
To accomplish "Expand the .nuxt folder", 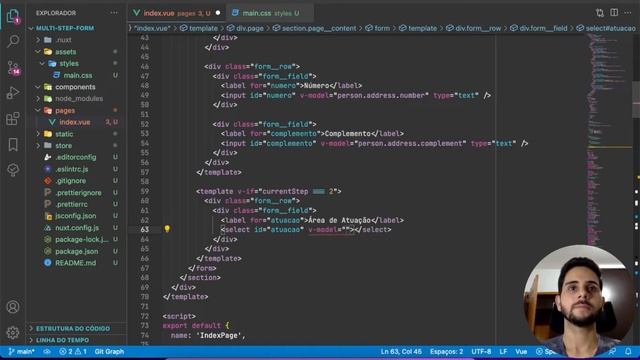I will tap(63, 40).
